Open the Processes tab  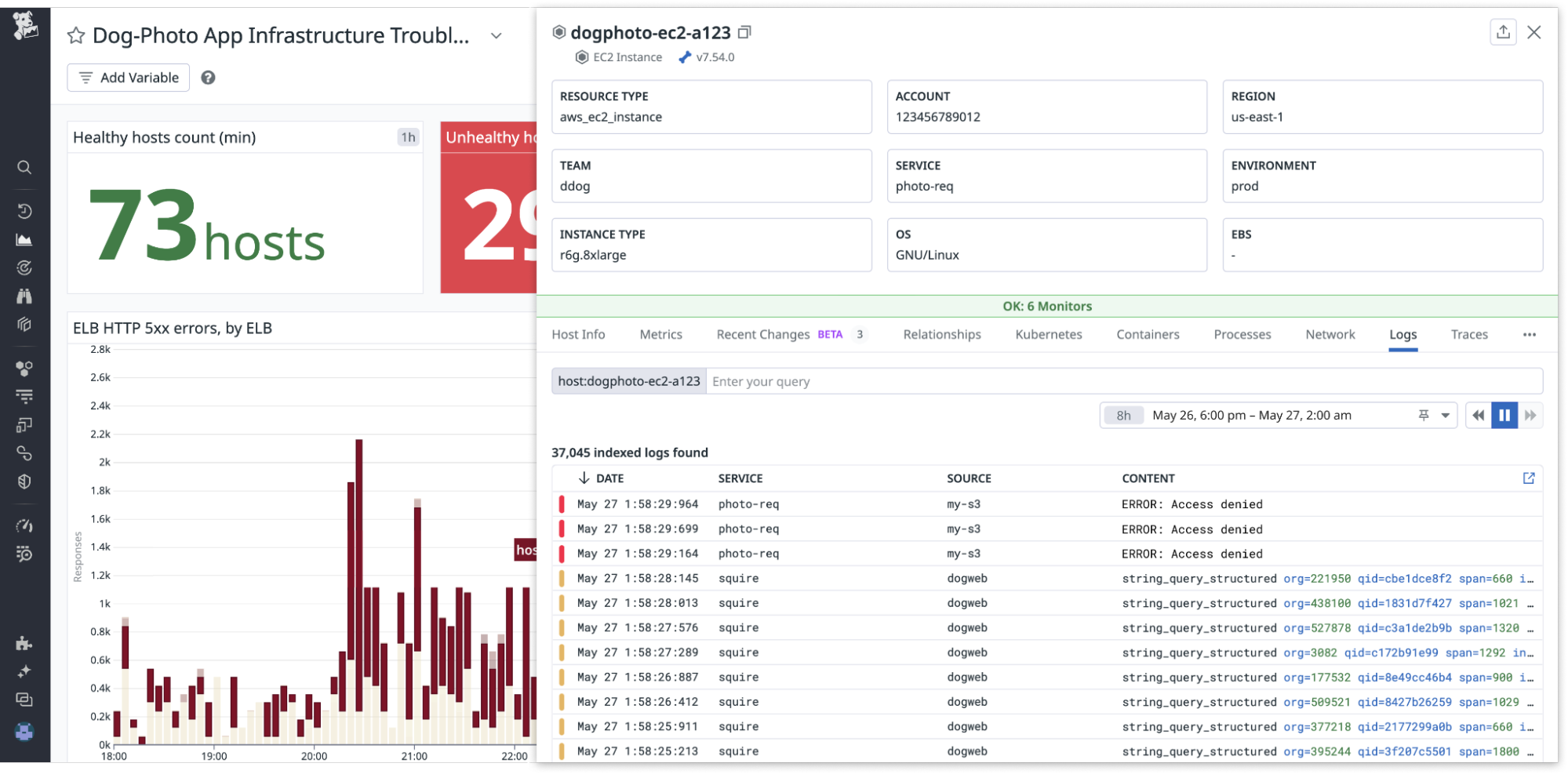1242,335
